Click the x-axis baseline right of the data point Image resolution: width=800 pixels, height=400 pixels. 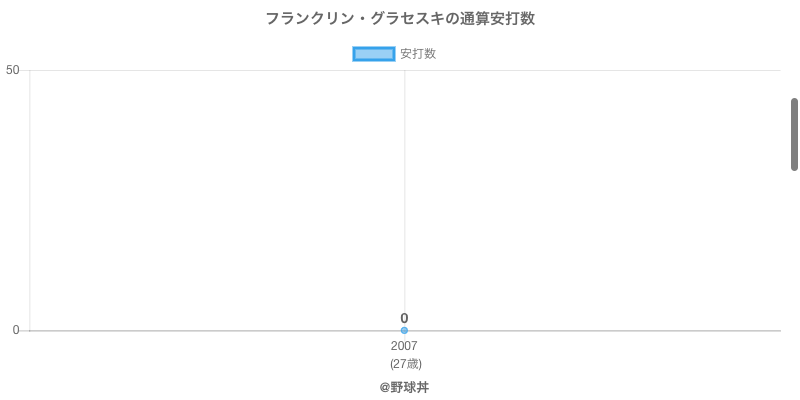(x=600, y=330)
